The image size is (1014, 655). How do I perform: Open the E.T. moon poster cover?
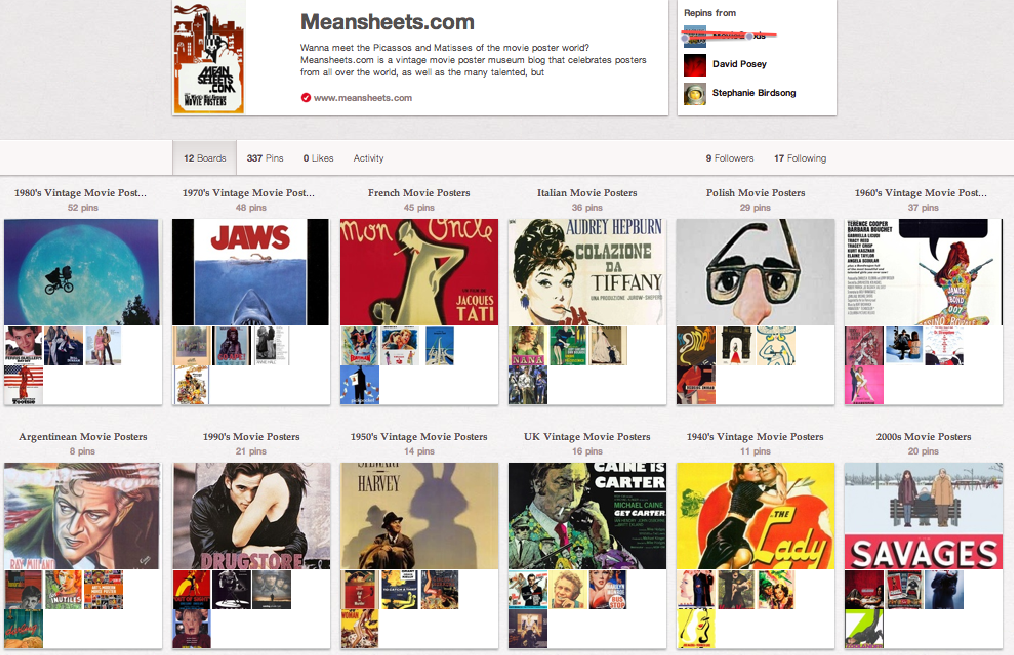point(81,272)
